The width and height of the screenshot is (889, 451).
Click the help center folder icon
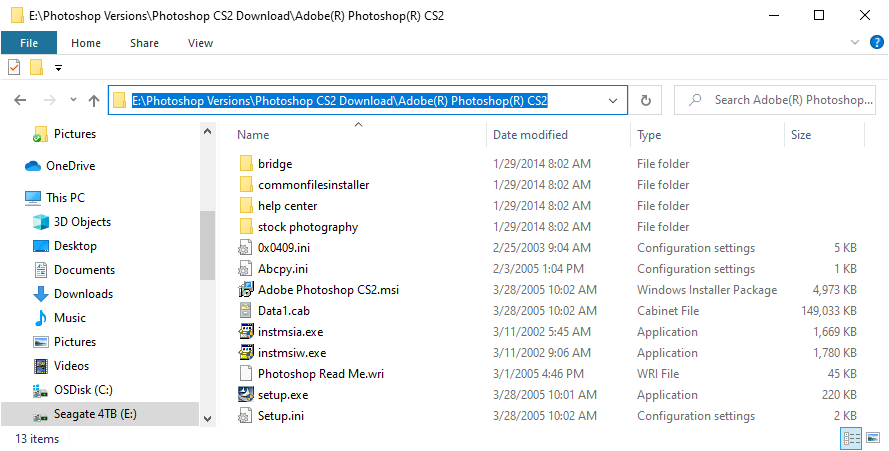pyautogui.click(x=245, y=206)
